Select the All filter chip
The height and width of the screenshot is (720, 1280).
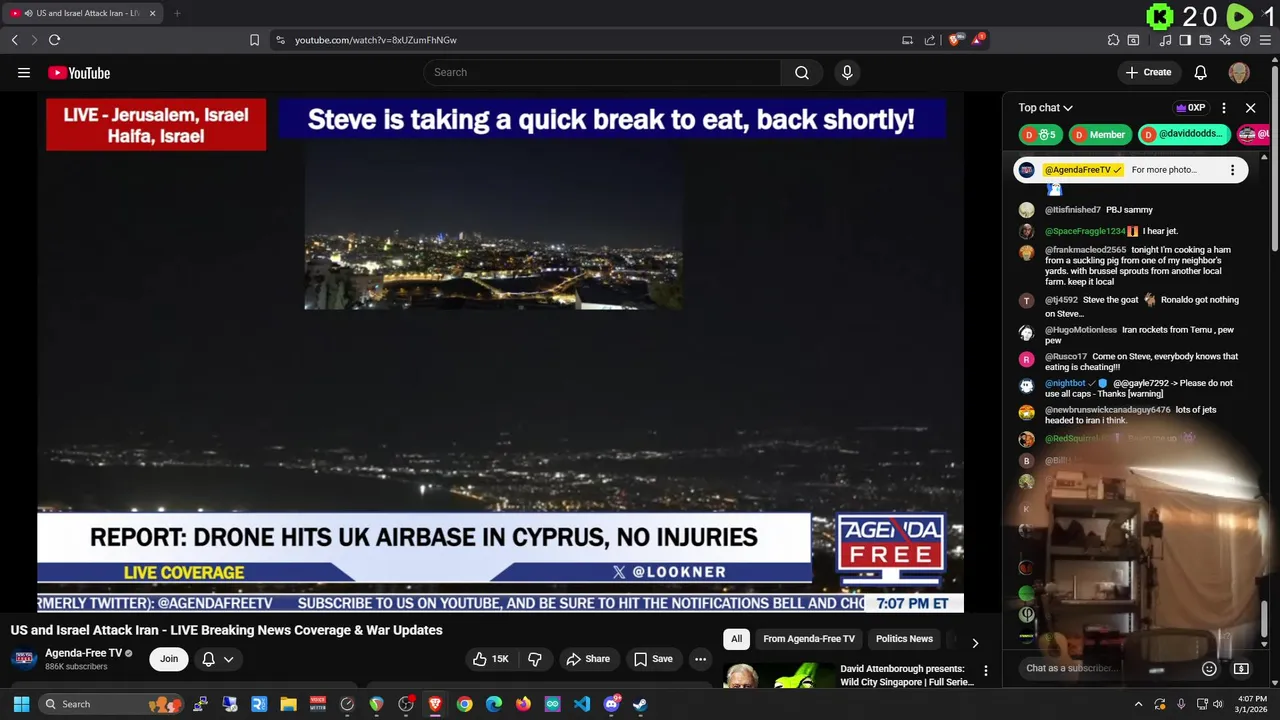click(736, 639)
